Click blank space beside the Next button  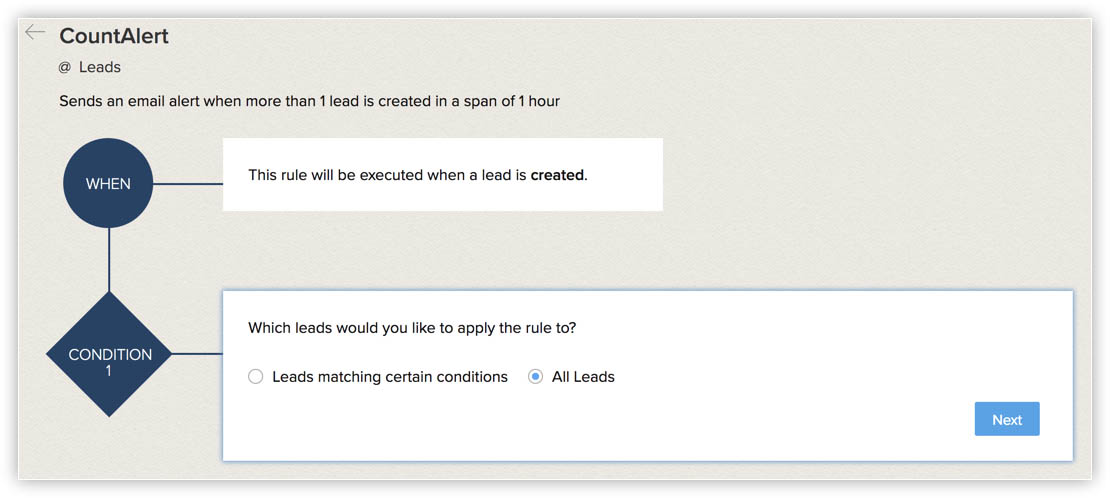pos(779,419)
